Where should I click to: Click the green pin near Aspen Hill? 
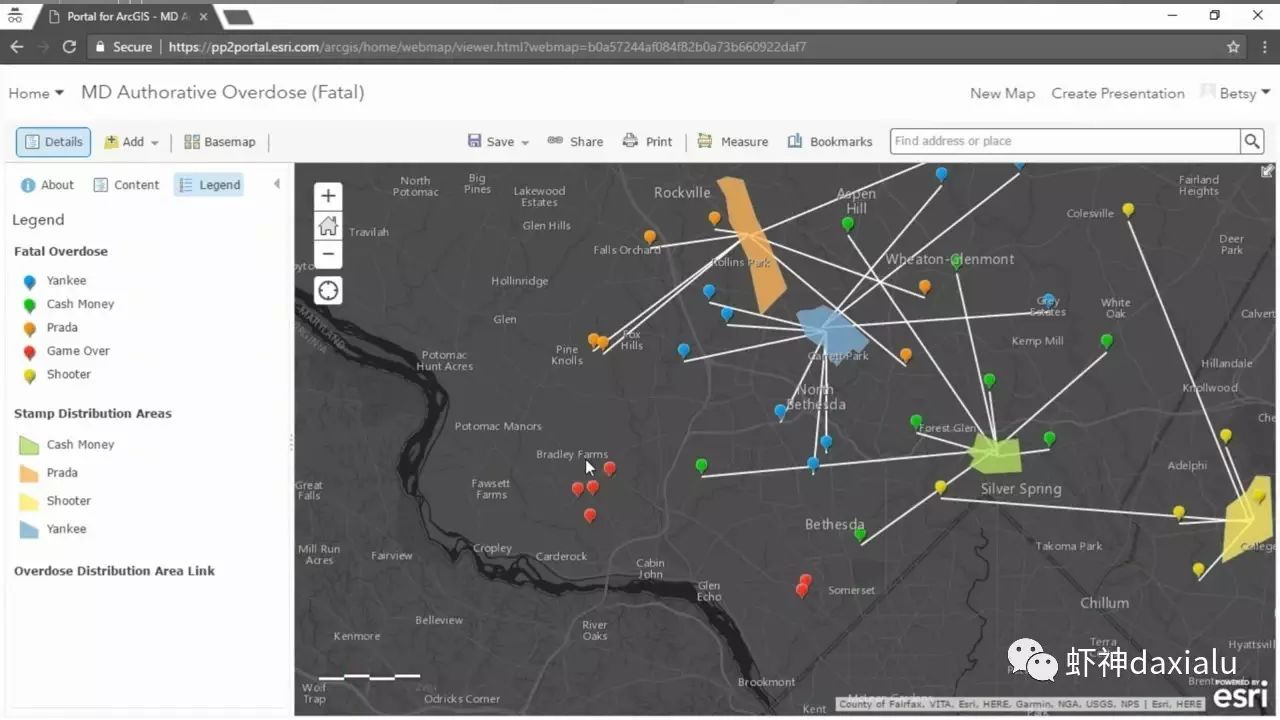coord(848,224)
